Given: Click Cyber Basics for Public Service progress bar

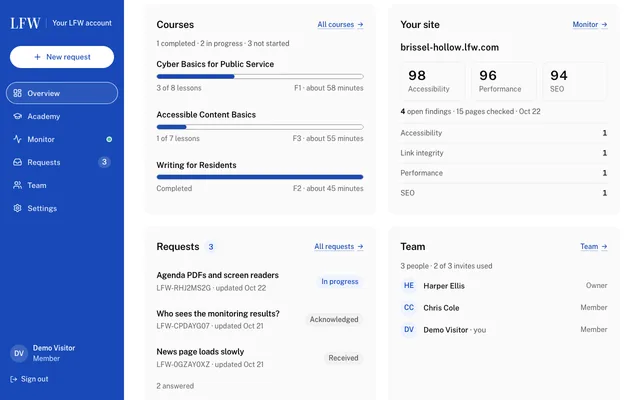Looking at the screenshot, I should tap(260, 76).
